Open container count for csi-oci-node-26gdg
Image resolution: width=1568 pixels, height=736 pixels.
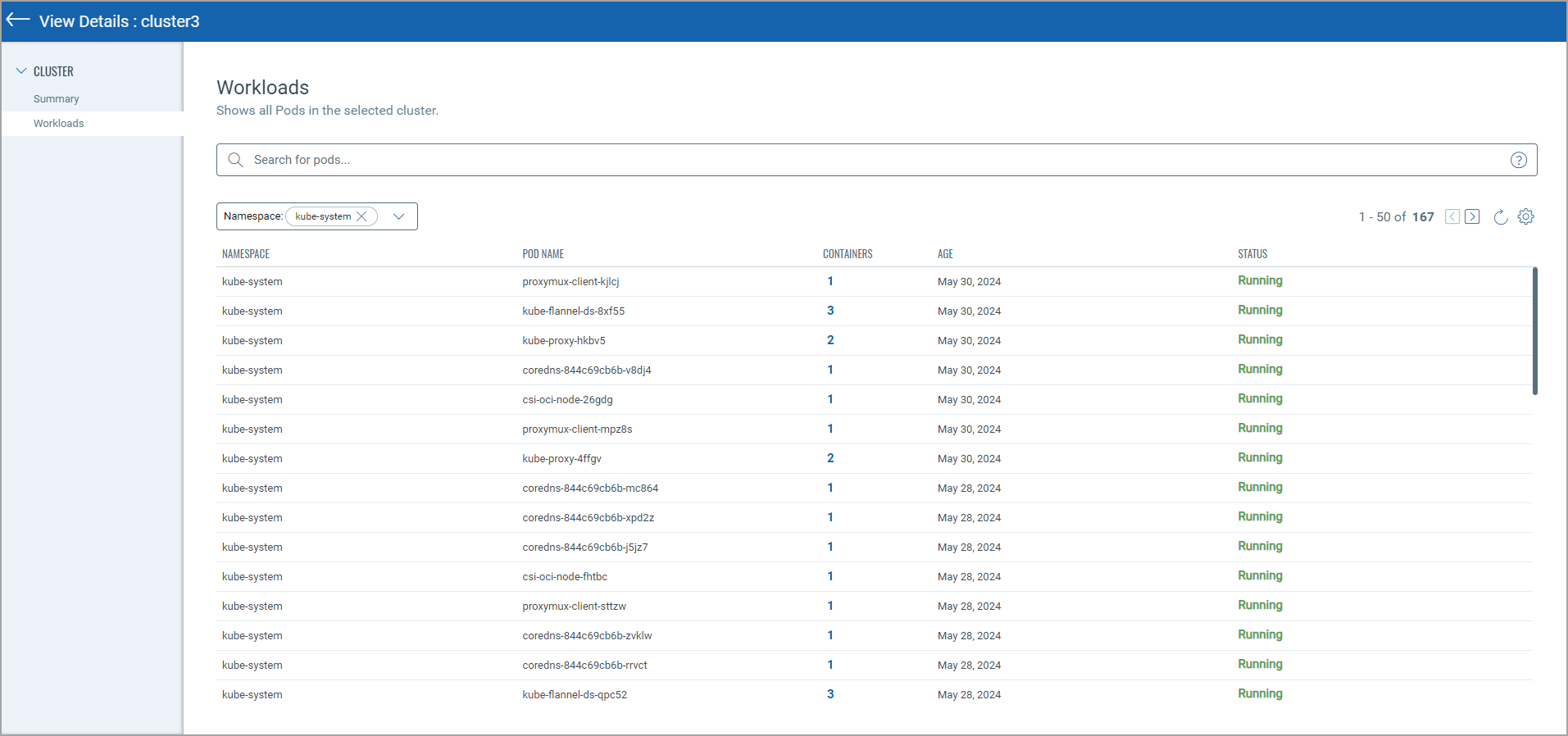click(x=830, y=399)
